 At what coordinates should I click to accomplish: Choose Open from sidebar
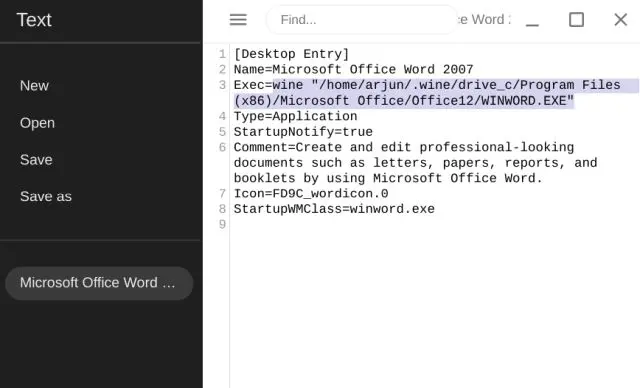tap(37, 123)
